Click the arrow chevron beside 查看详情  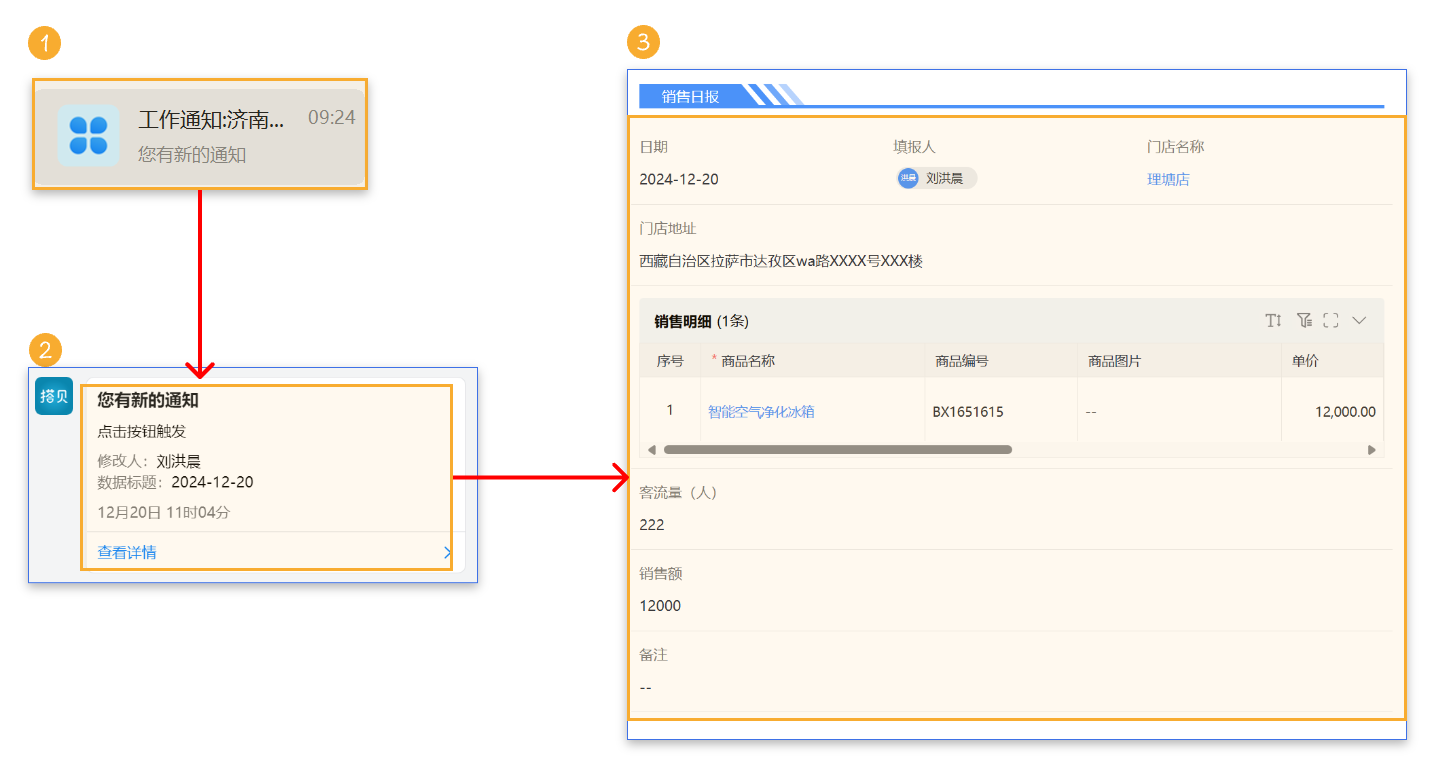tap(447, 553)
